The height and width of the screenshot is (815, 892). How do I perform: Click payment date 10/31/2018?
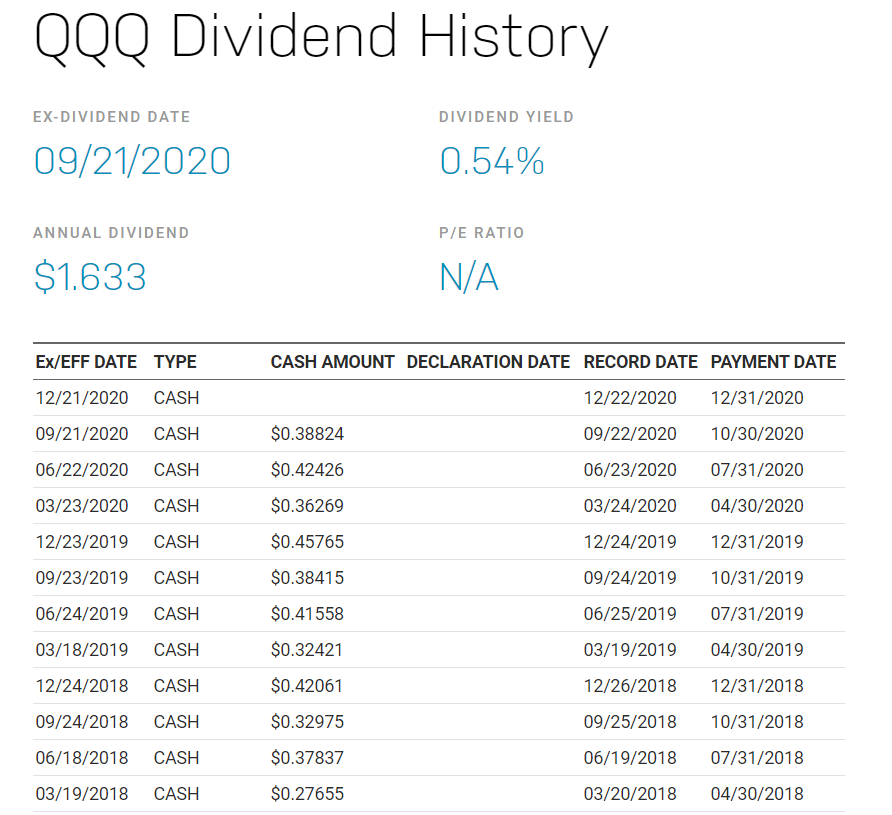pyautogui.click(x=757, y=722)
